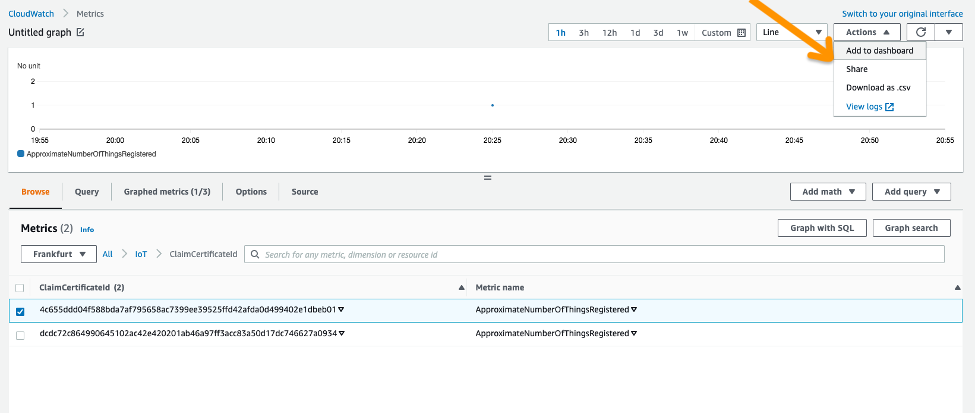
Task: Click the Metrics Info link
Action: 87,230
